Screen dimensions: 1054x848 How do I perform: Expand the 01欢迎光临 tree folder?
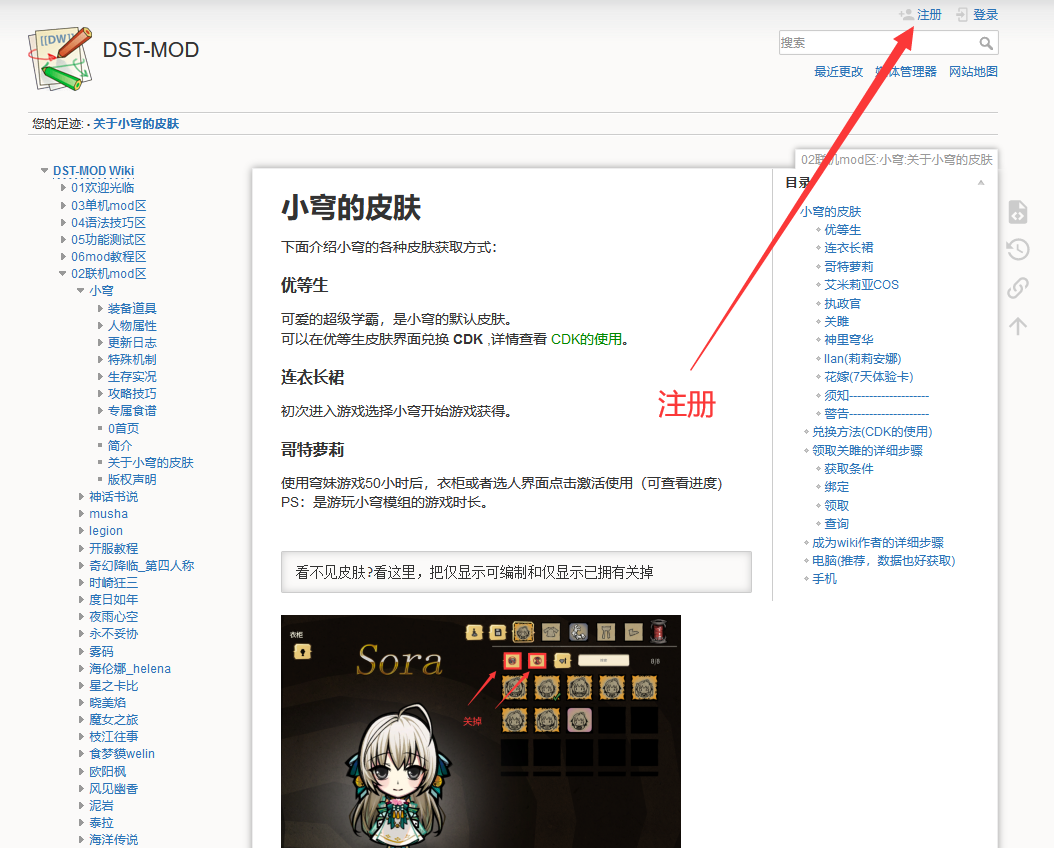pyautogui.click(x=63, y=188)
